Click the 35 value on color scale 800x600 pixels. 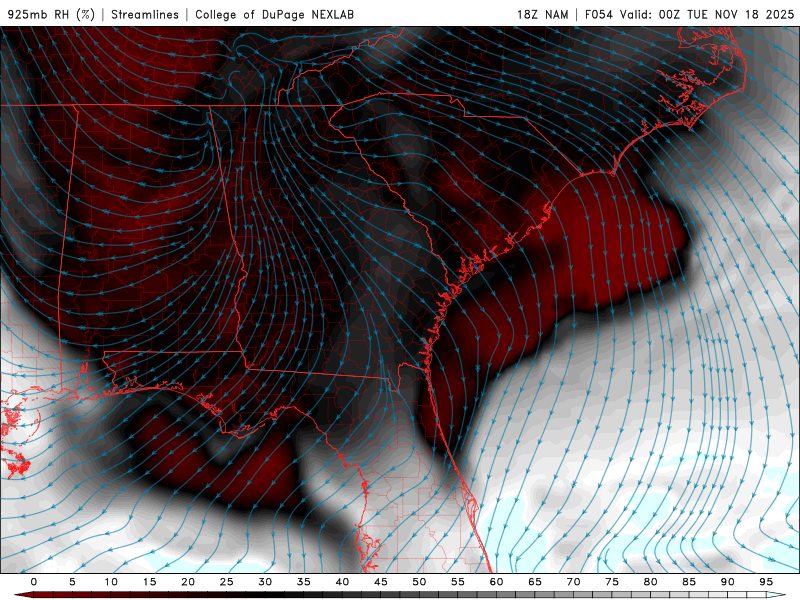(304, 582)
